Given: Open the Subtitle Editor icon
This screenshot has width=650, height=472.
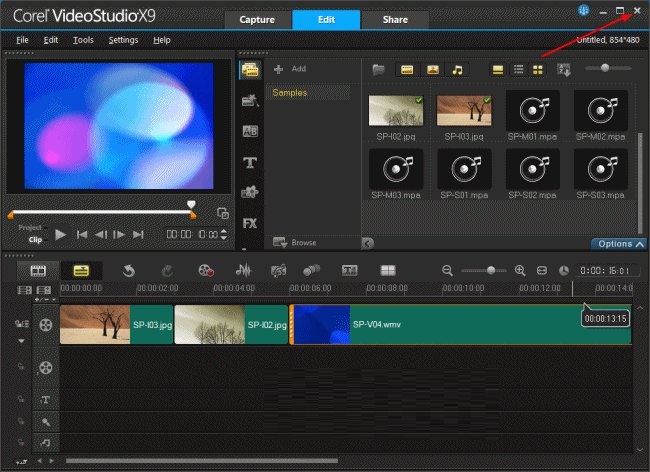Looking at the screenshot, I should pos(349,271).
